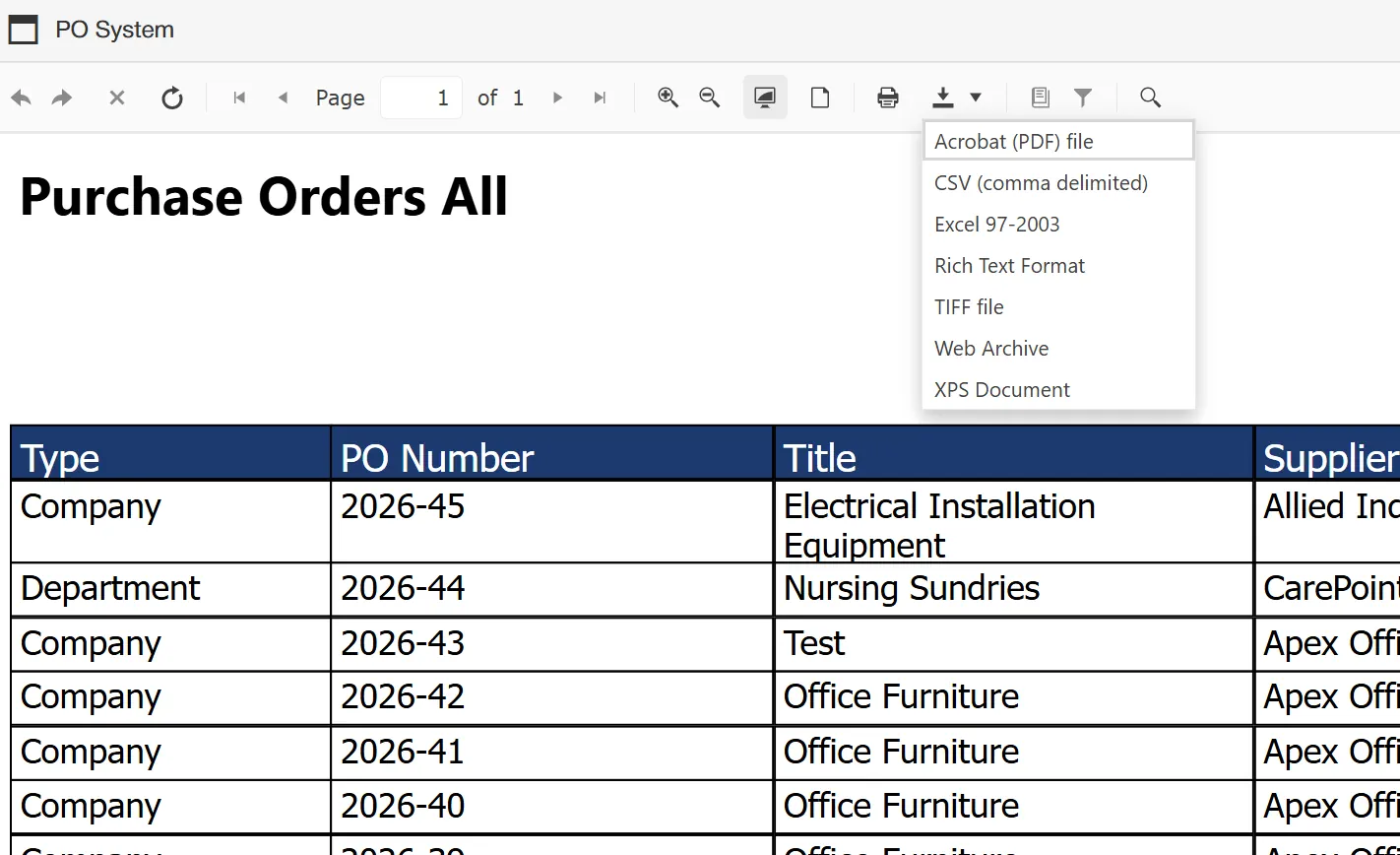Screen dimensions: 1400x855
Task: Go to the previous page
Action: click(283, 98)
